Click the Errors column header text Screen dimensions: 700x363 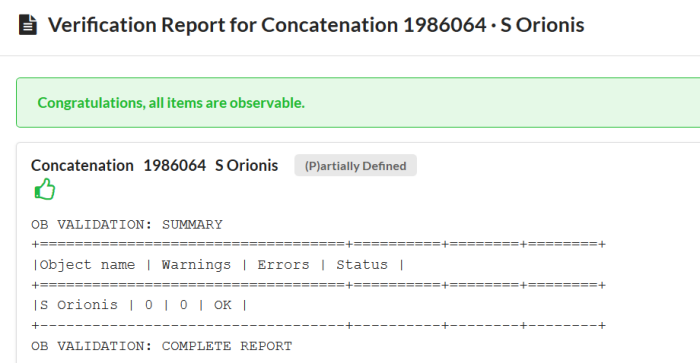(x=283, y=265)
